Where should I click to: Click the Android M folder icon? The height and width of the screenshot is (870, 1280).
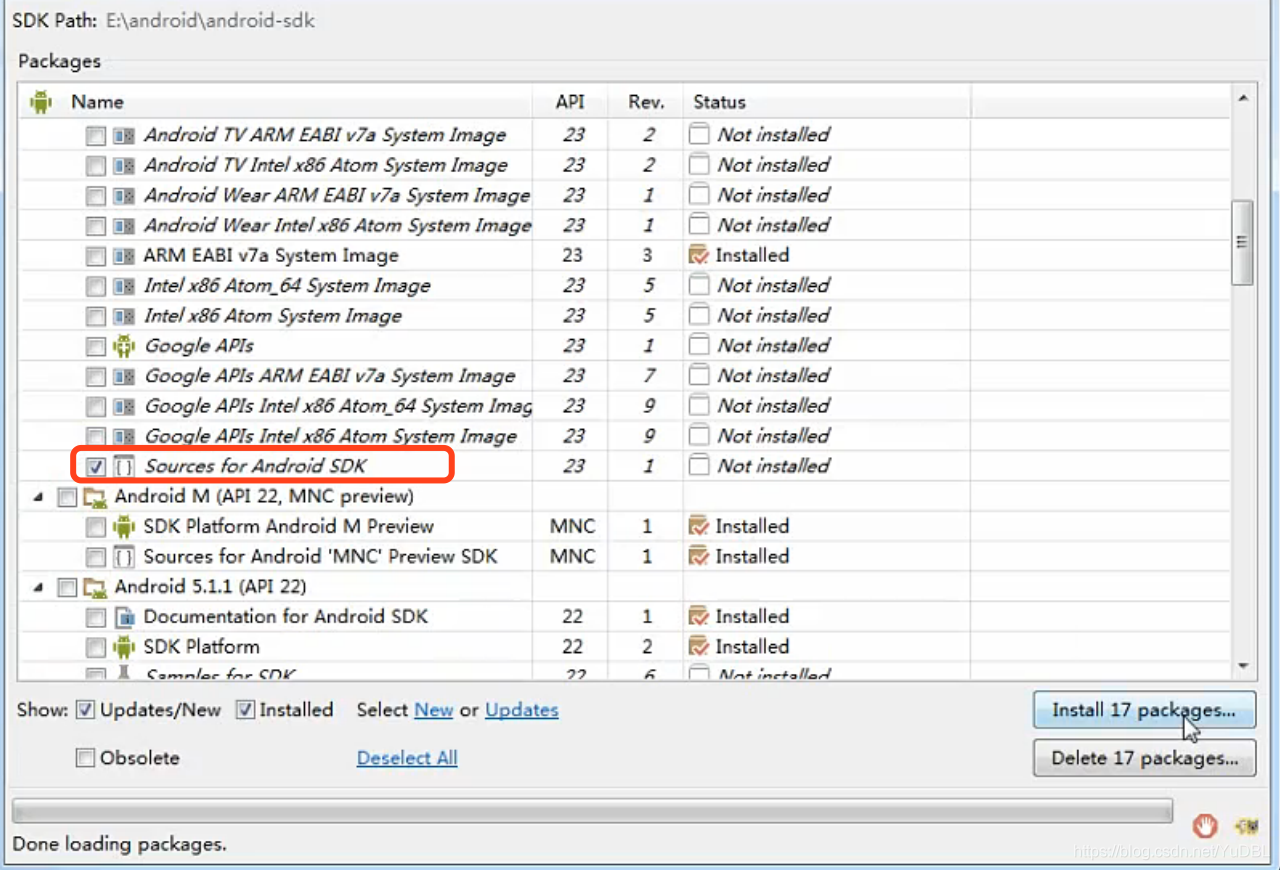(95, 497)
